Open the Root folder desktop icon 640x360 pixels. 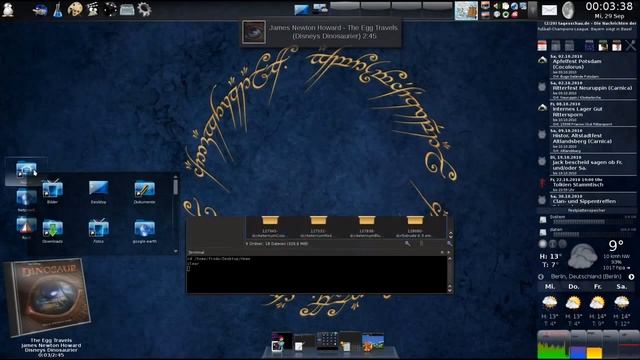click(26, 228)
